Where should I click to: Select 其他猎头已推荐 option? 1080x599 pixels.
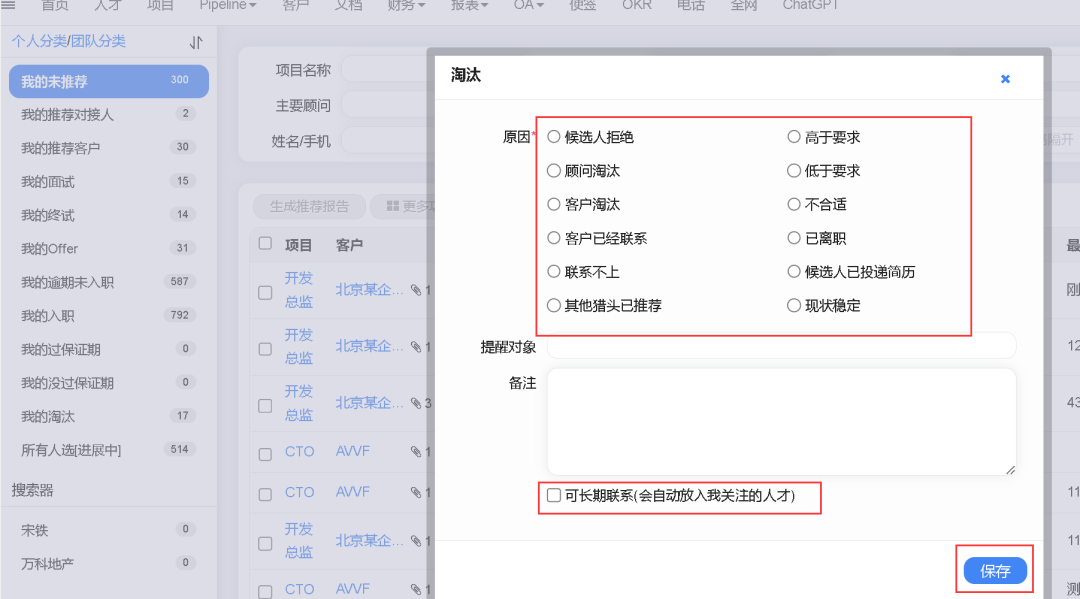554,306
